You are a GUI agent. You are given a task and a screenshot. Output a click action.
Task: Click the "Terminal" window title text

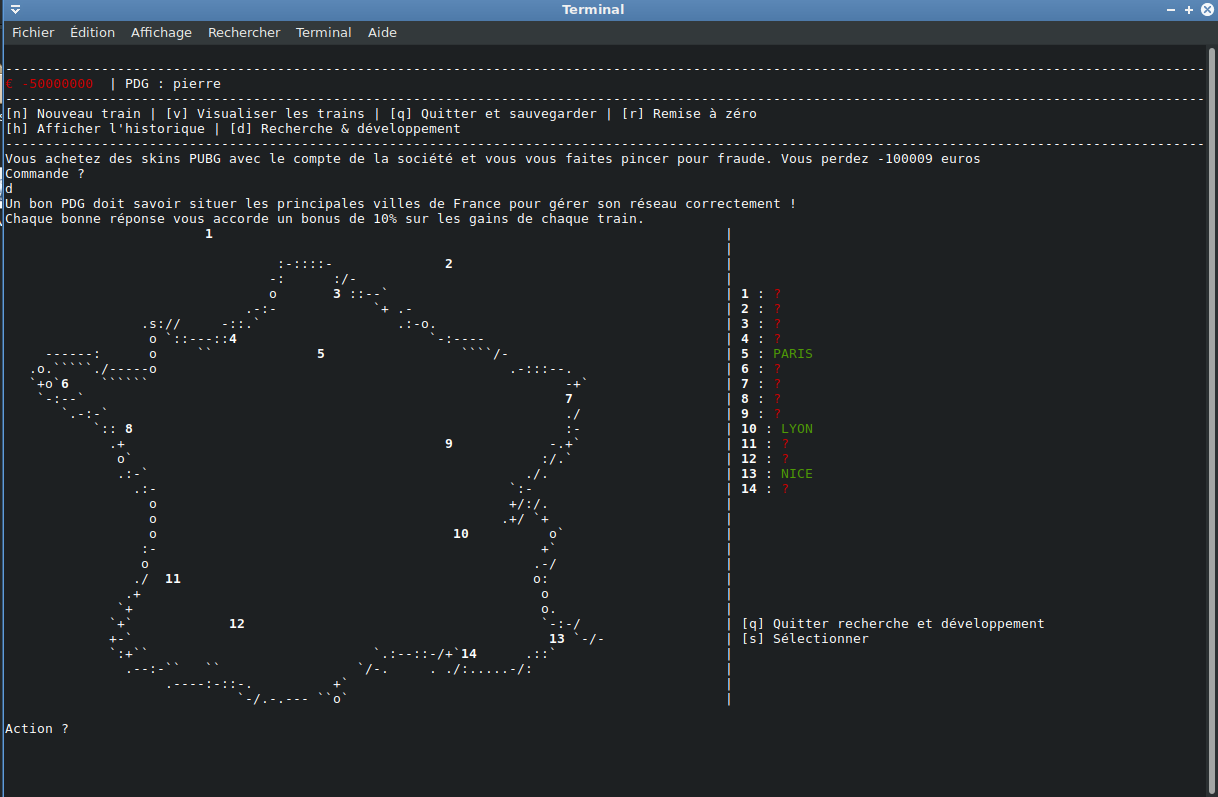click(x=593, y=9)
